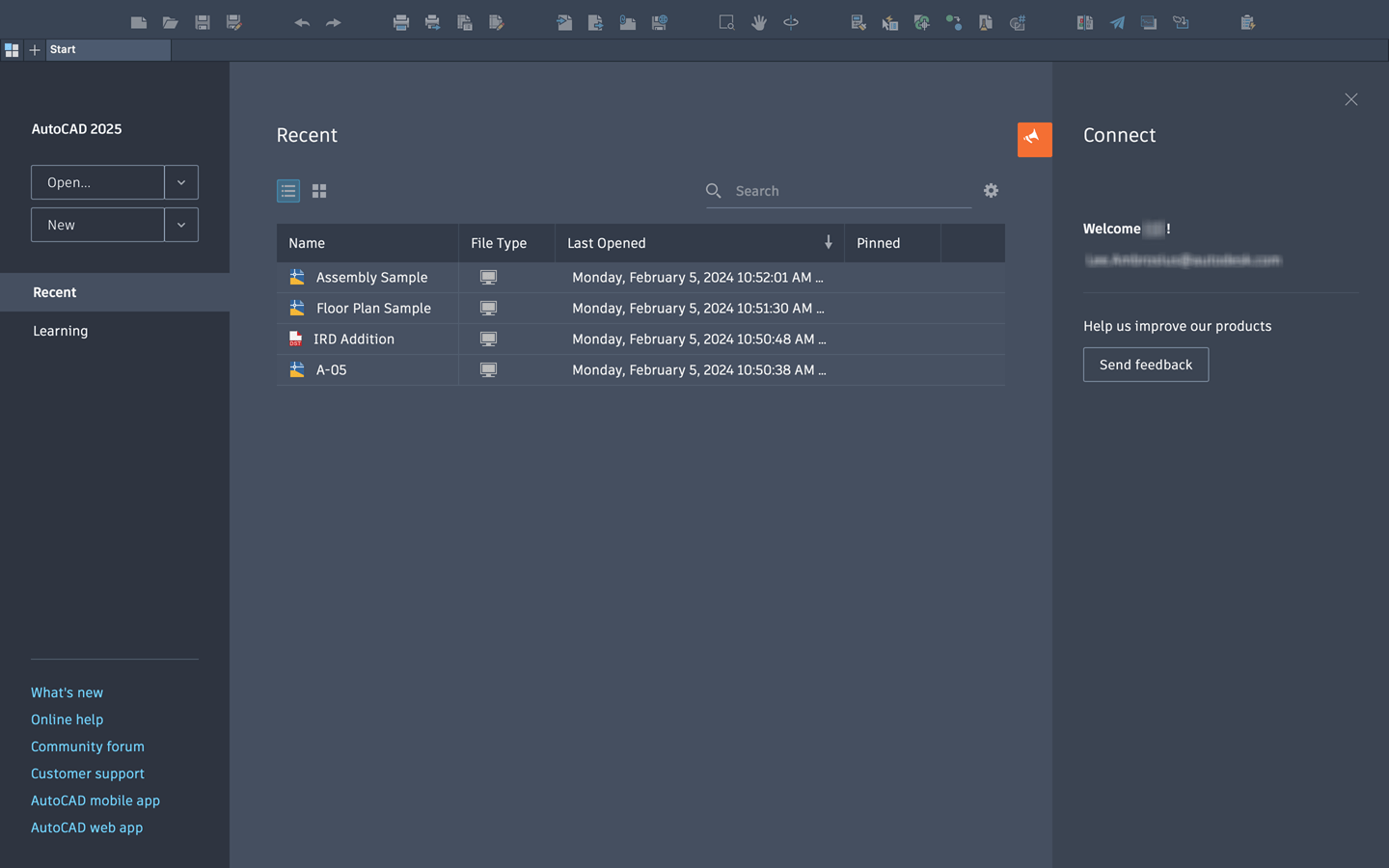Click the Import icon with inward arrow
This screenshot has height=868, width=1389.
(564, 22)
